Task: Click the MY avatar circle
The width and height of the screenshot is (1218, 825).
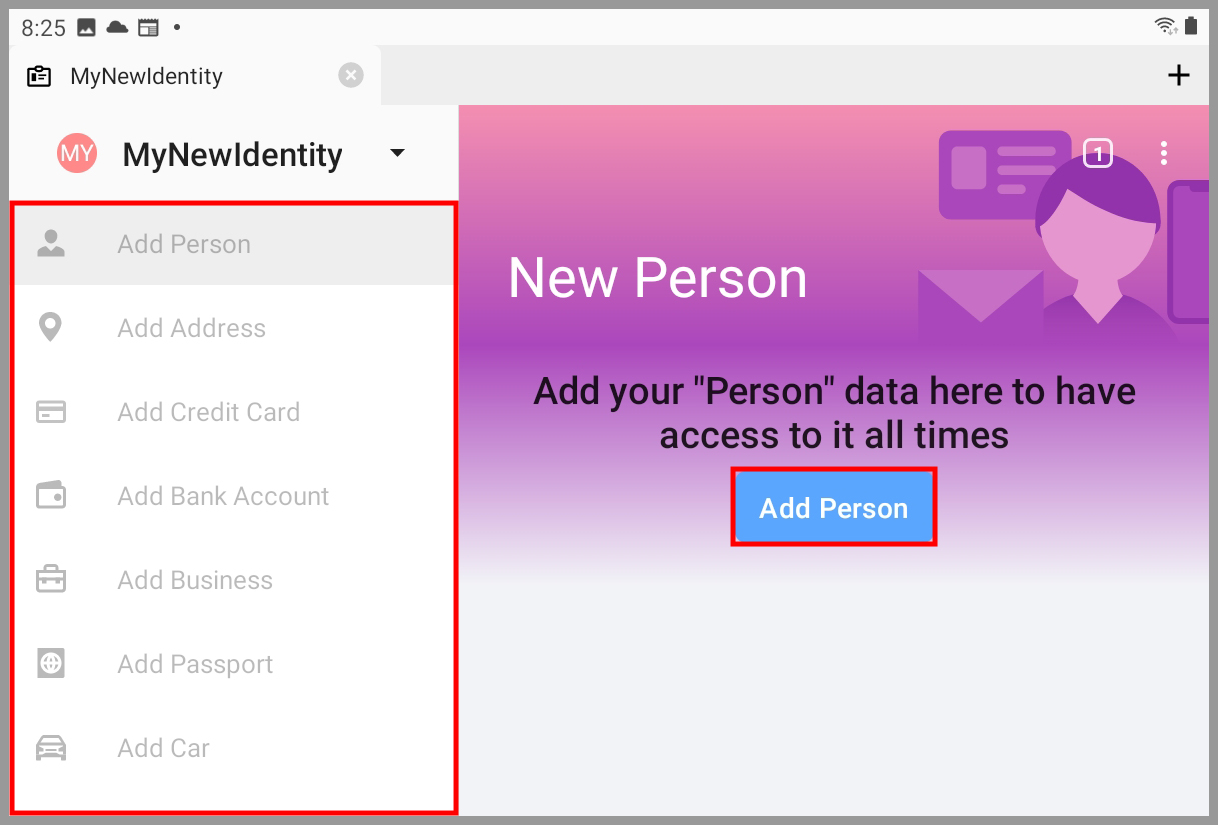Action: 77,153
